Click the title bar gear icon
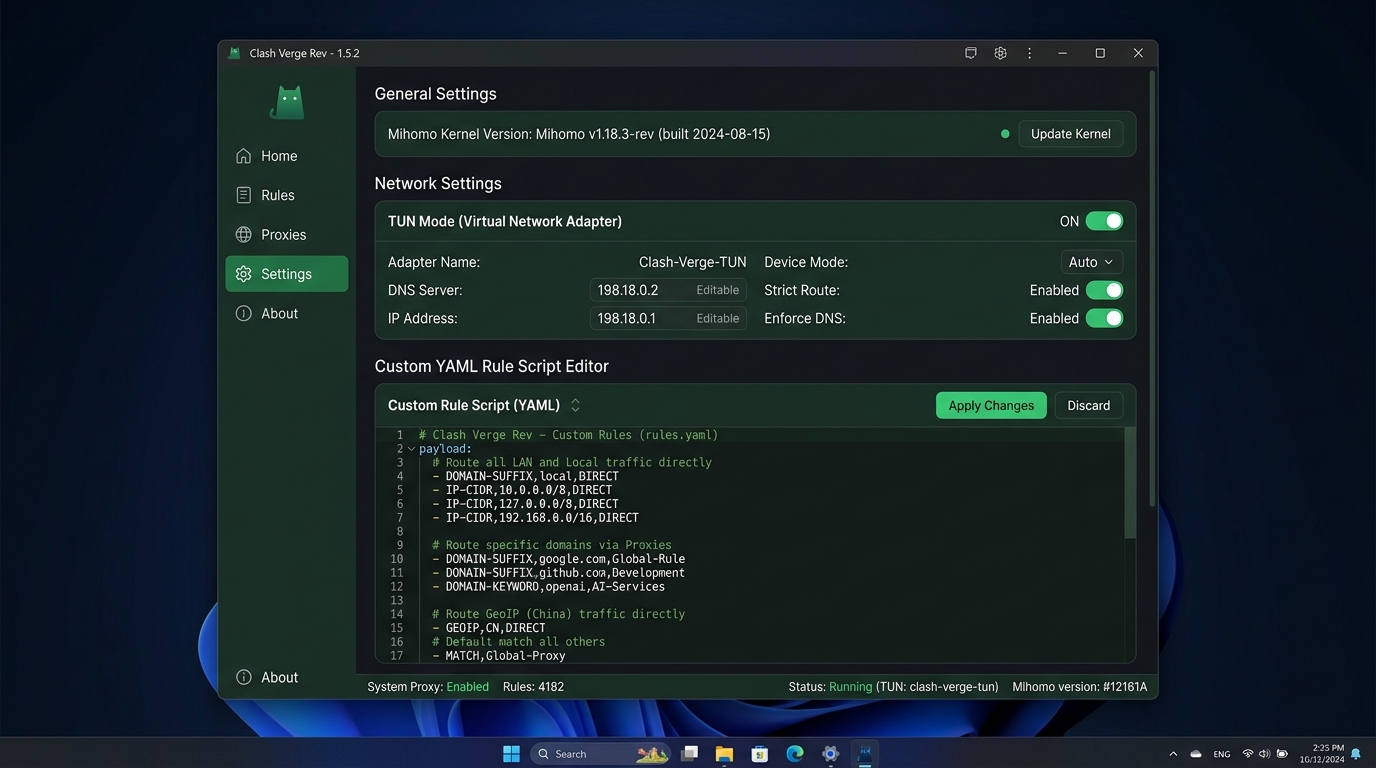 pyautogui.click(x=1000, y=53)
